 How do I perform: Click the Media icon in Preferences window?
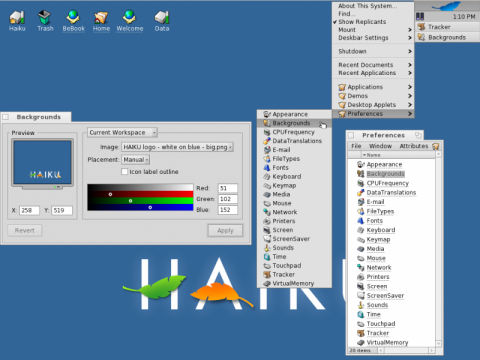coord(361,249)
